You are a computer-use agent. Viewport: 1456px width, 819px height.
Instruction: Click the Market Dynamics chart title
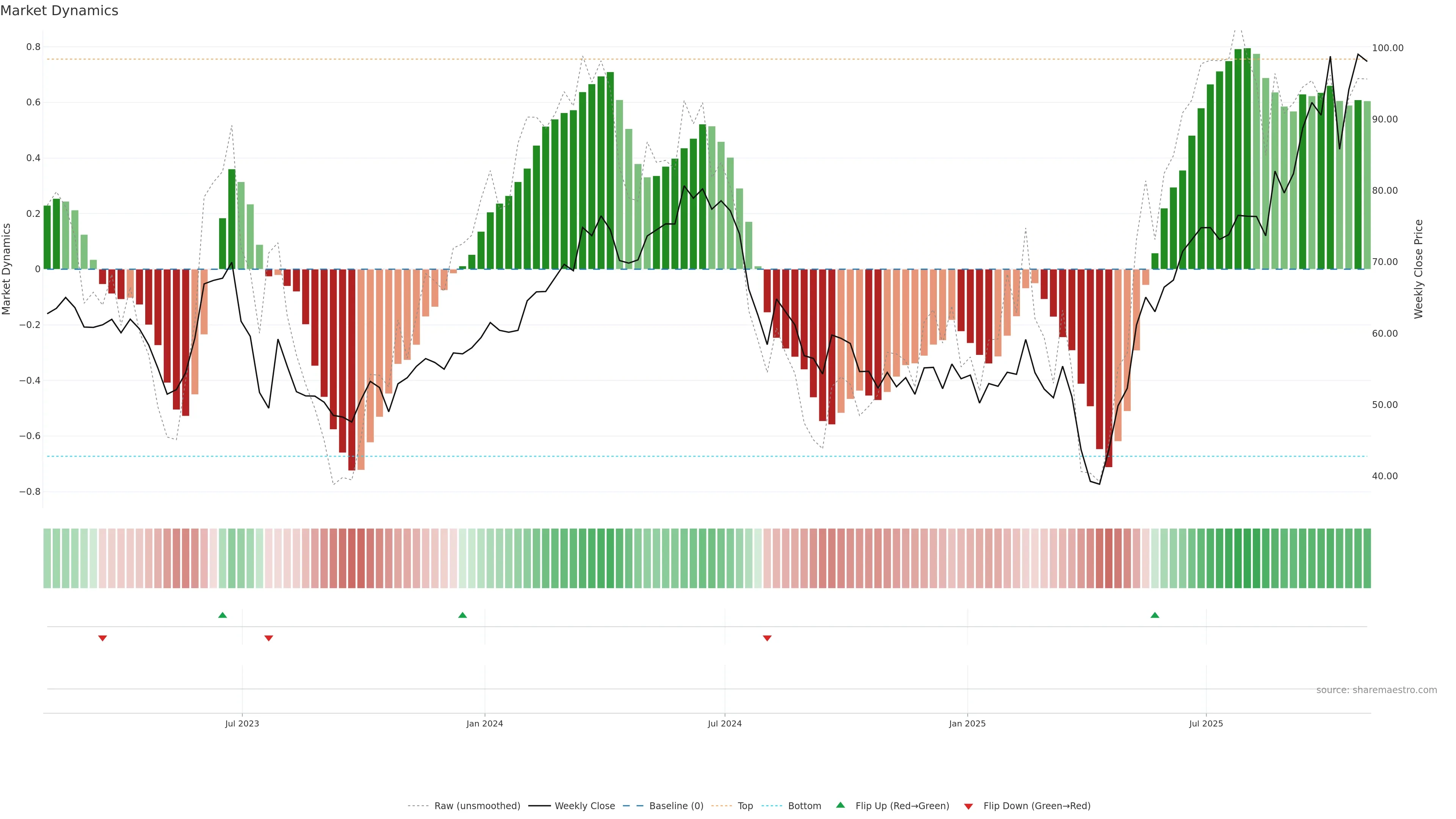tap(60, 11)
